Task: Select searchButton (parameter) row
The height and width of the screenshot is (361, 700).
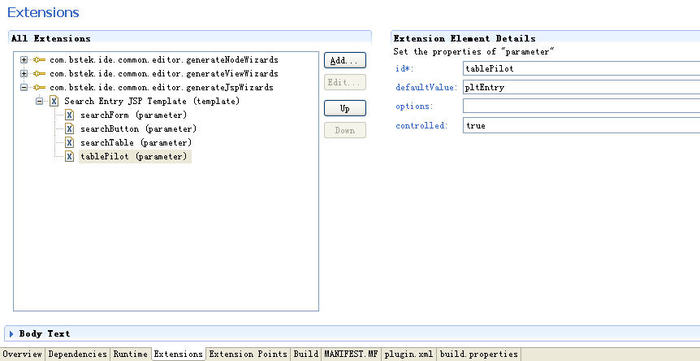Action: pyautogui.click(x=138, y=129)
